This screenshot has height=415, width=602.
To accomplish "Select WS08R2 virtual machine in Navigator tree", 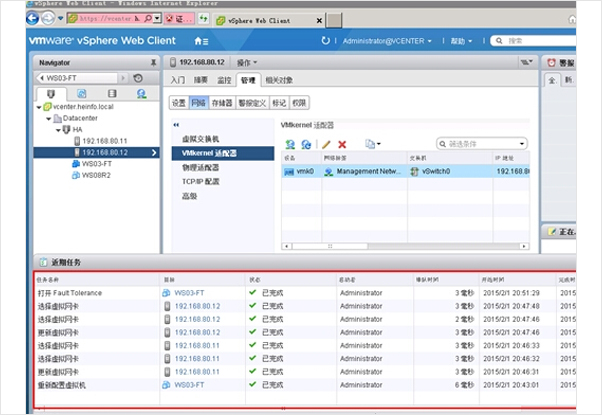I will pyautogui.click(x=91, y=175).
